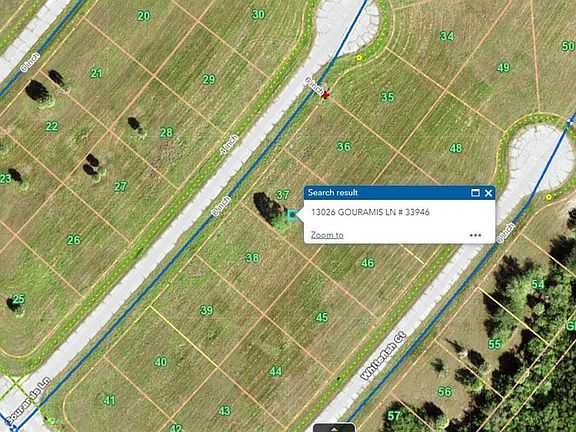
Task: Open the three-dot more options menu
Action: [475, 235]
